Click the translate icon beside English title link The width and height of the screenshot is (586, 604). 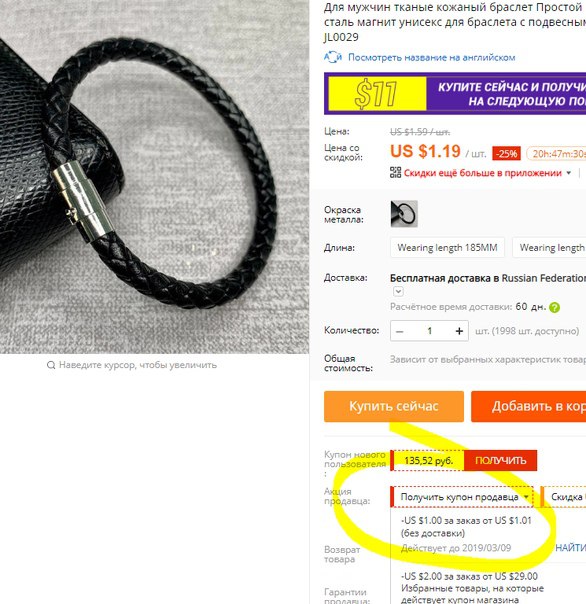coord(332,57)
